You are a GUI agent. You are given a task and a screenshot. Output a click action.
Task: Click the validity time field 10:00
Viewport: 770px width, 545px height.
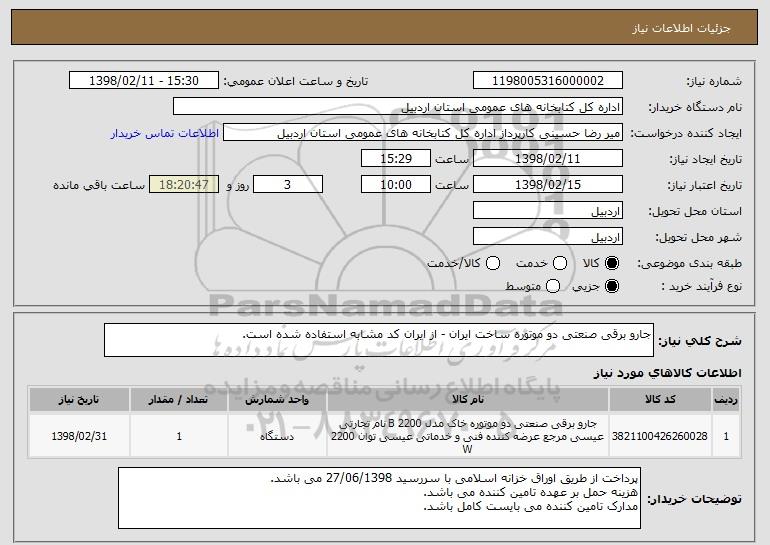396,185
